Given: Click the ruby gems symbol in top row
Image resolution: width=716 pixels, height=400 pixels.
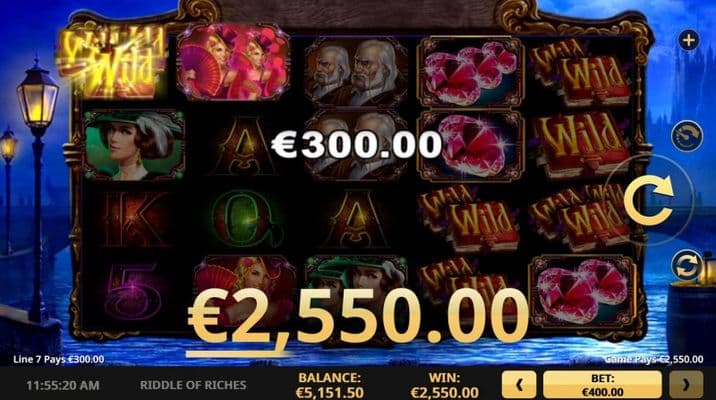Looking at the screenshot, I should (470, 72).
